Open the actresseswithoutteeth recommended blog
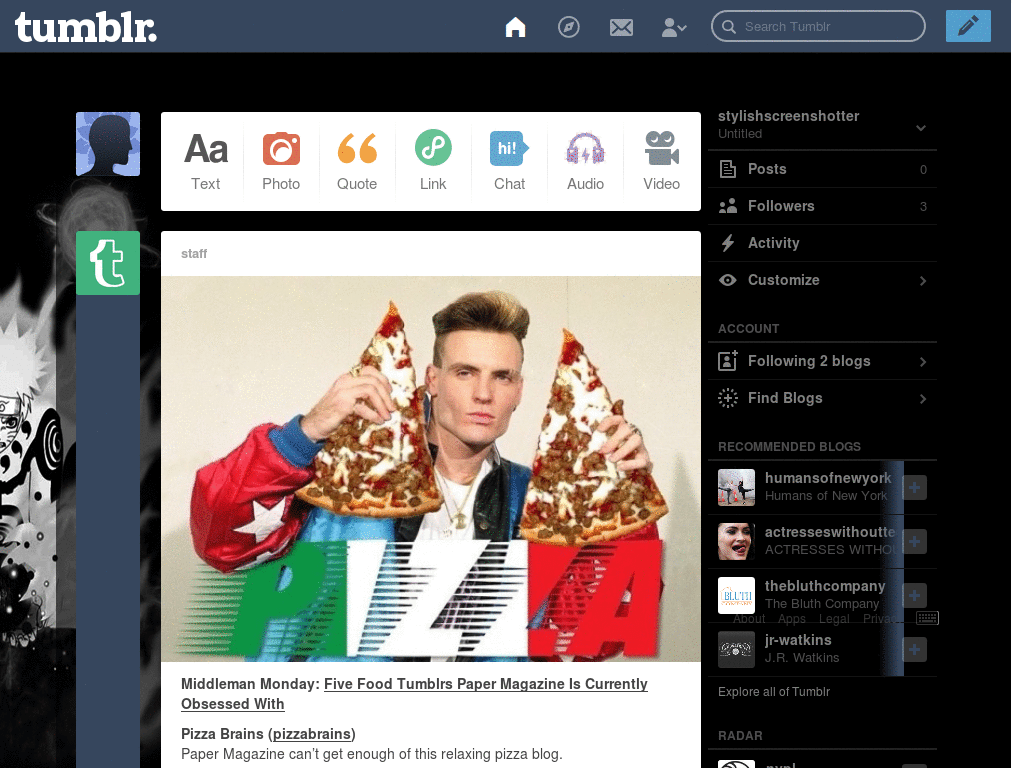1024x768 pixels. [830, 532]
